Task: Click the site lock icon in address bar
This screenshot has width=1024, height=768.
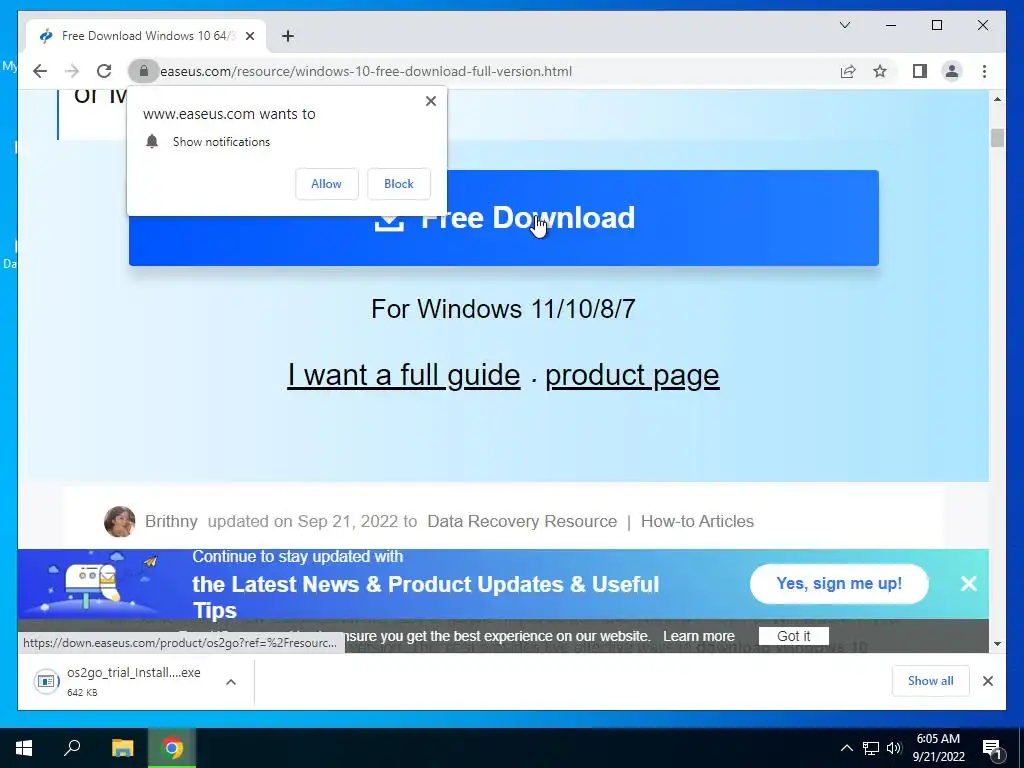Action: coord(144,71)
